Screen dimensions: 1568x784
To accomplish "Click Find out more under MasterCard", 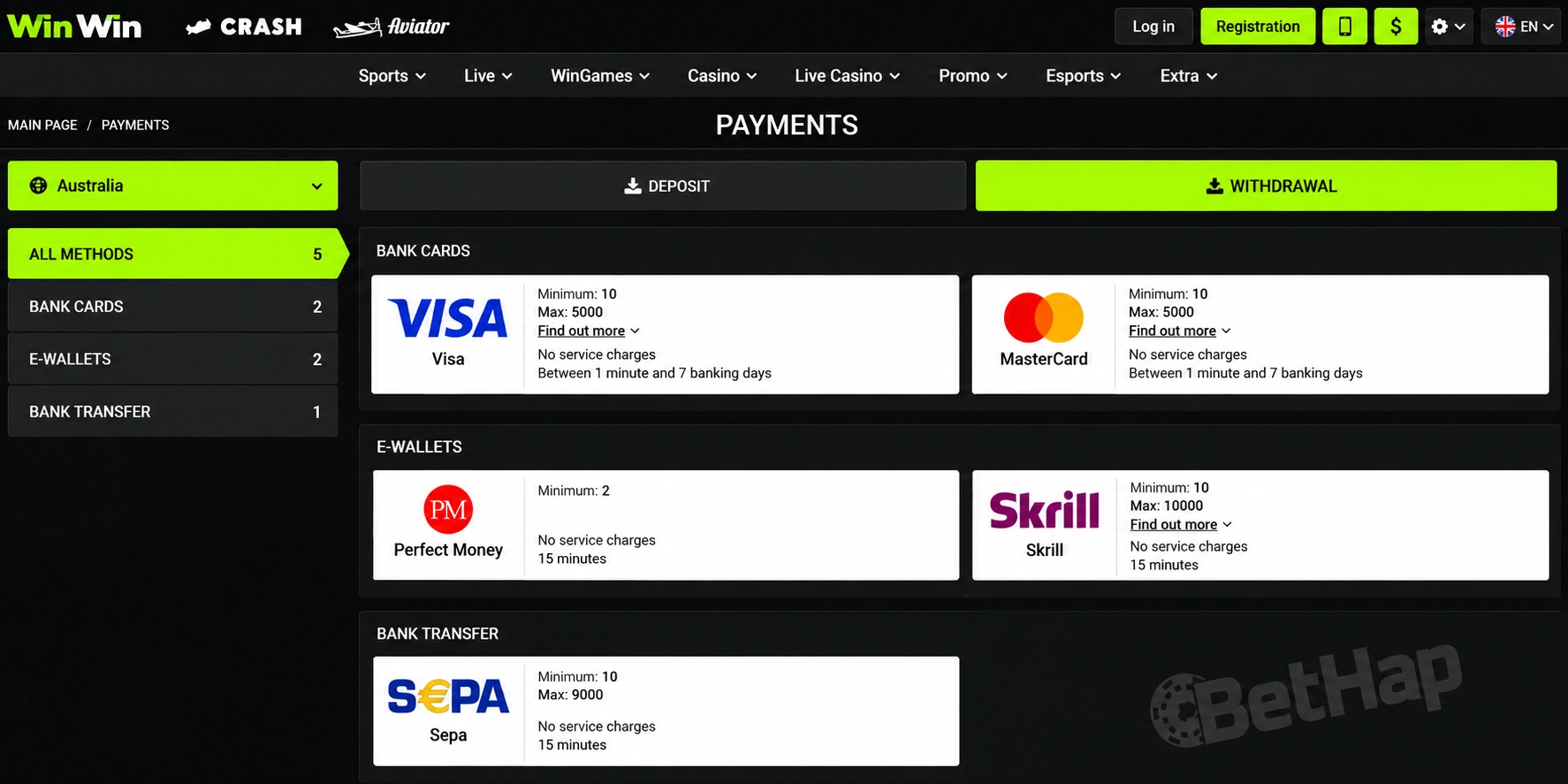I will 1180,331.
